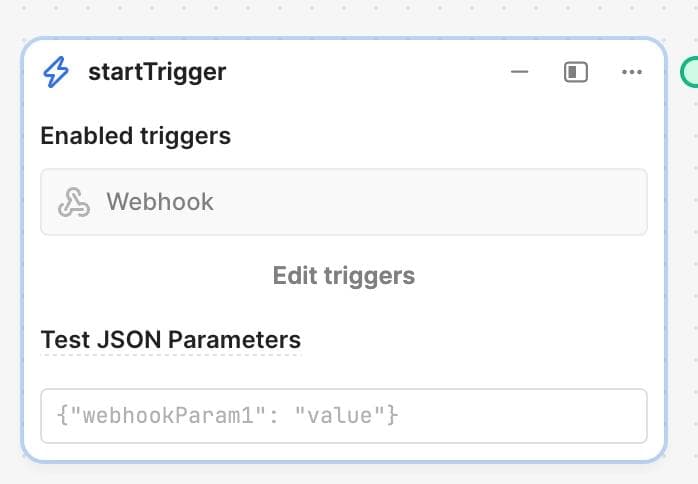Open the three-dot more options menu
Viewport: 698px width, 484px height.
(632, 72)
